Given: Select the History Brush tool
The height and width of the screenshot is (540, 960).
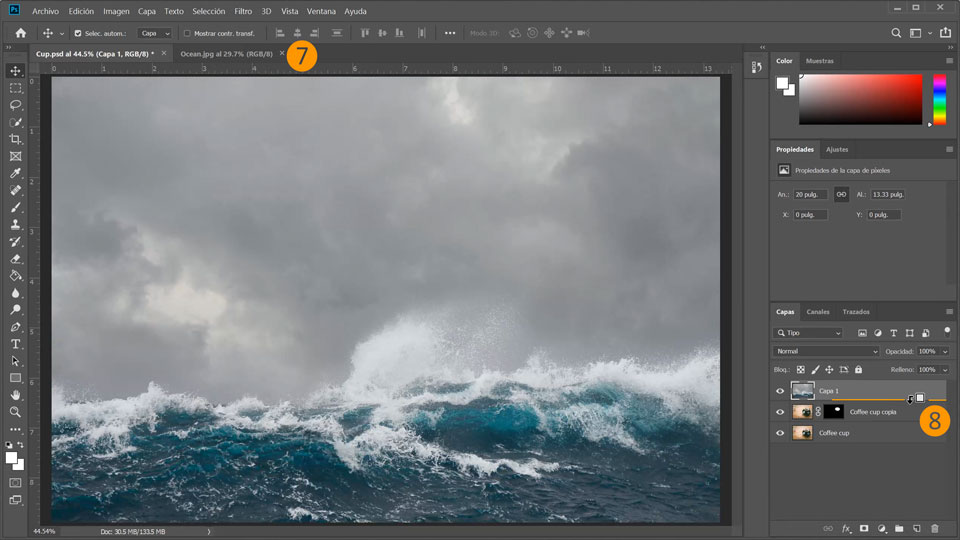Looking at the screenshot, I should coord(15,242).
